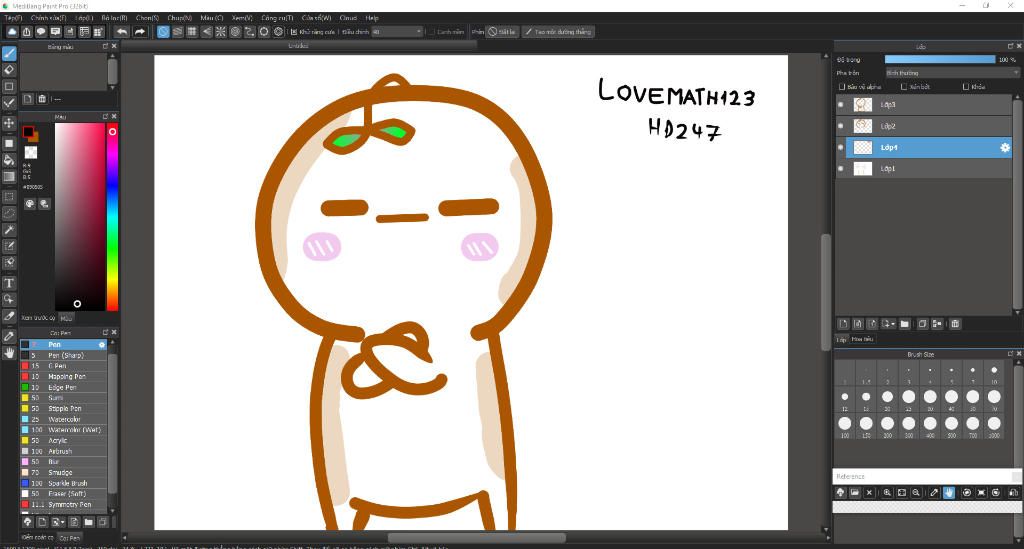Toggle the Cạnh mềm checkbox

pyautogui.click(x=430, y=32)
